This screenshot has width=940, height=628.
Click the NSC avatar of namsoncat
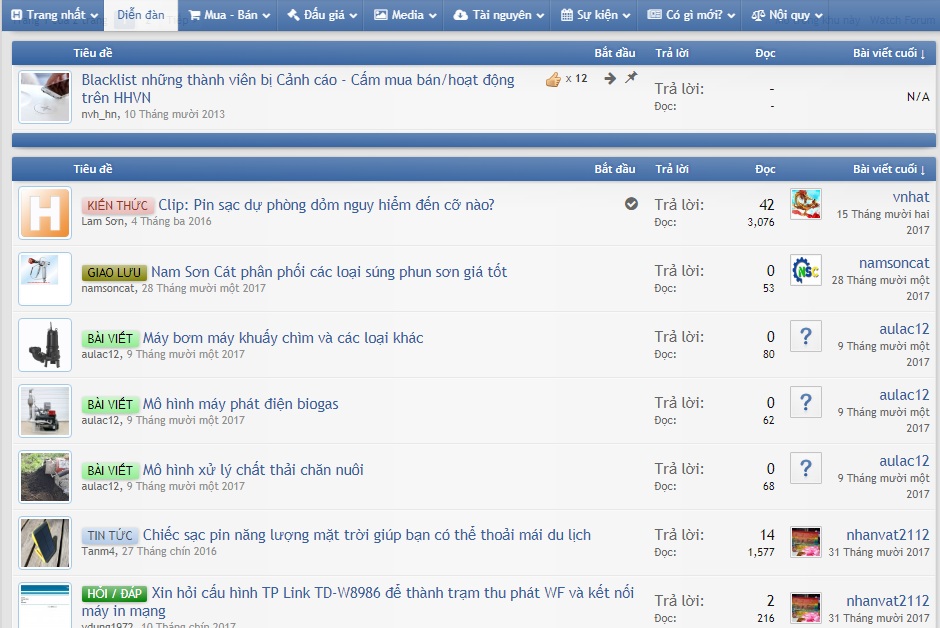(x=805, y=270)
